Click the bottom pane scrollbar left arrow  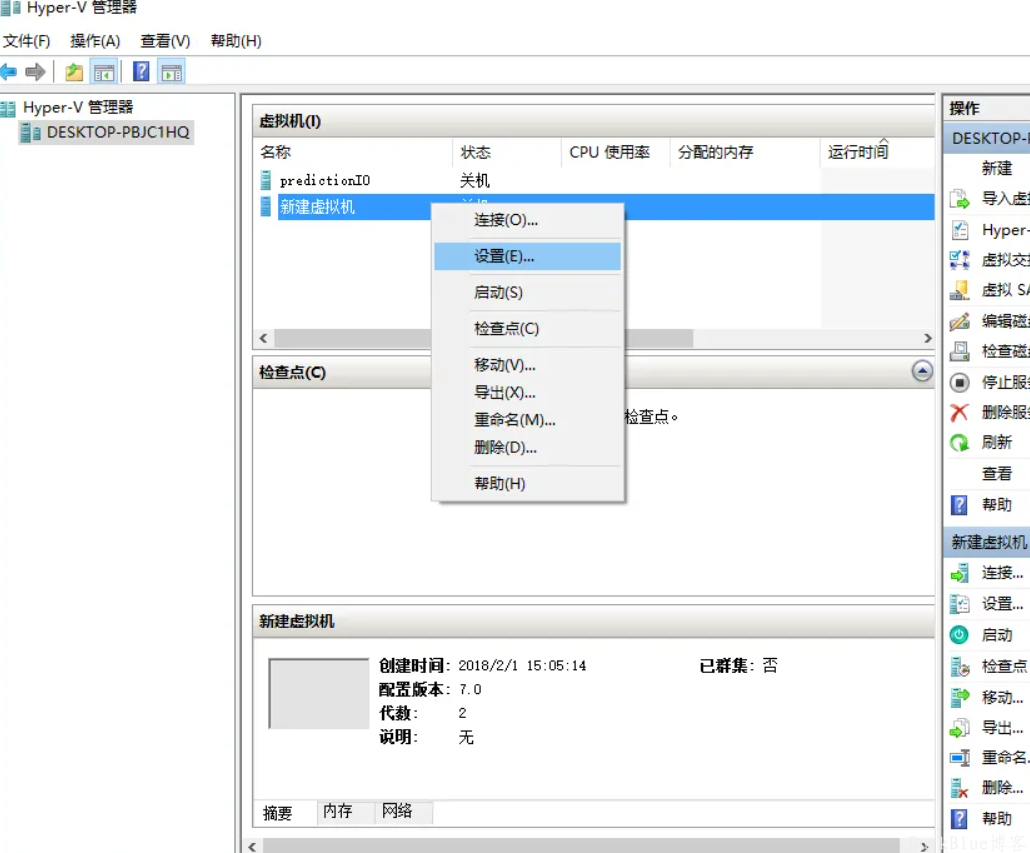253,846
